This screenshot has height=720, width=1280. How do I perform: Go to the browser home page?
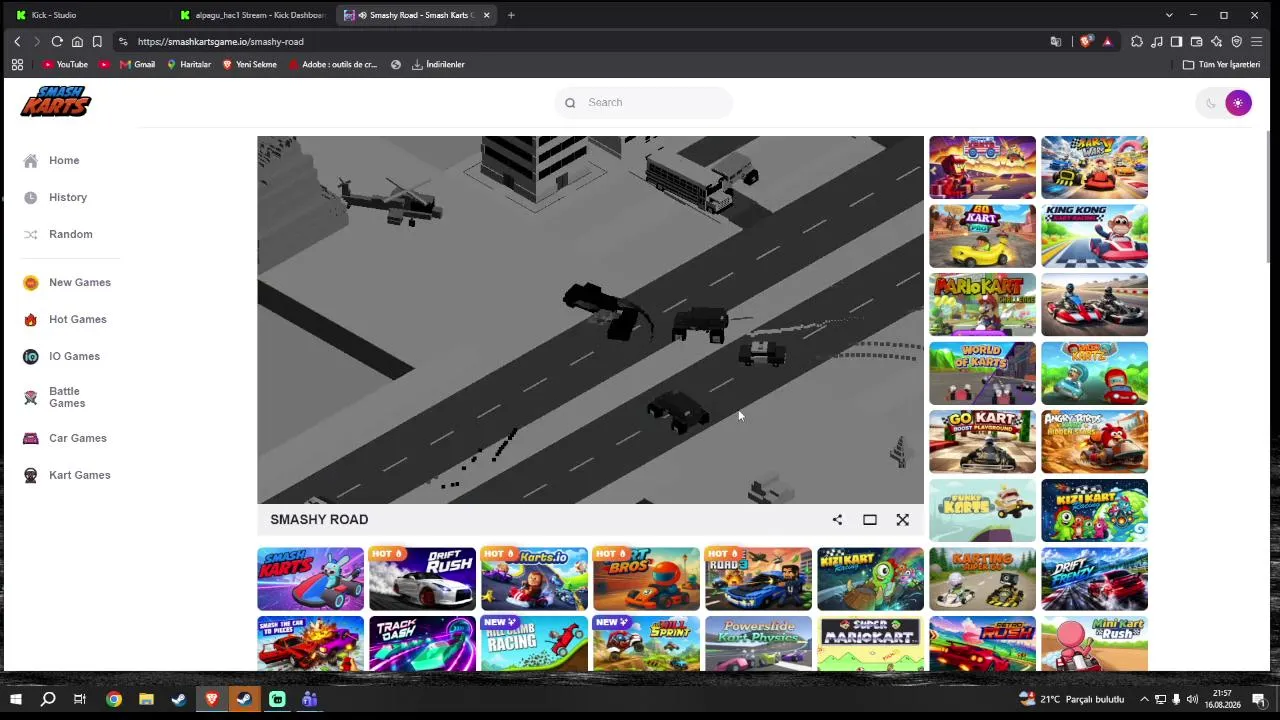77,42
